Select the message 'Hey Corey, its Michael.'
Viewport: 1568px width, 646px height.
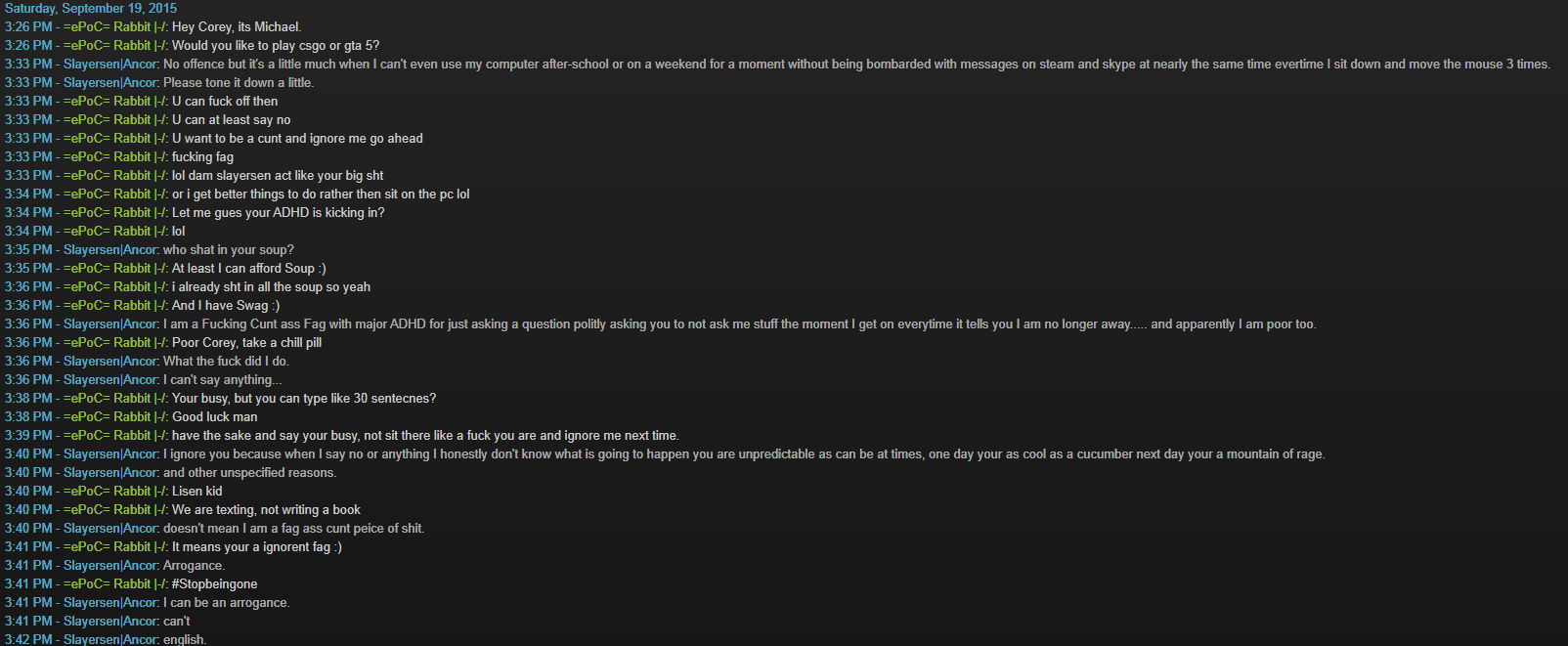click(x=237, y=26)
